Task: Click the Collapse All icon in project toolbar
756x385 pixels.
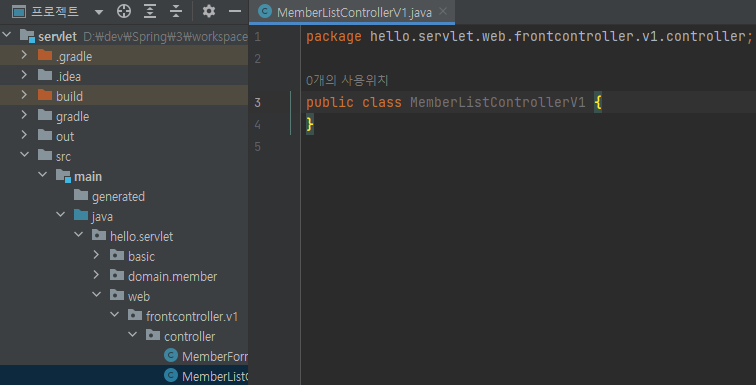Action: point(176,12)
